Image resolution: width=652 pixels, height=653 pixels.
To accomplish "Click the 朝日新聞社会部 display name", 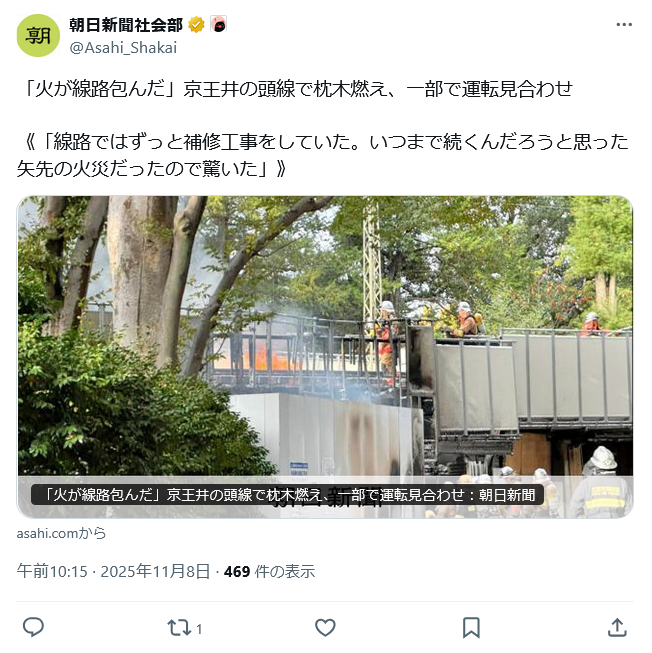I will (x=126, y=25).
